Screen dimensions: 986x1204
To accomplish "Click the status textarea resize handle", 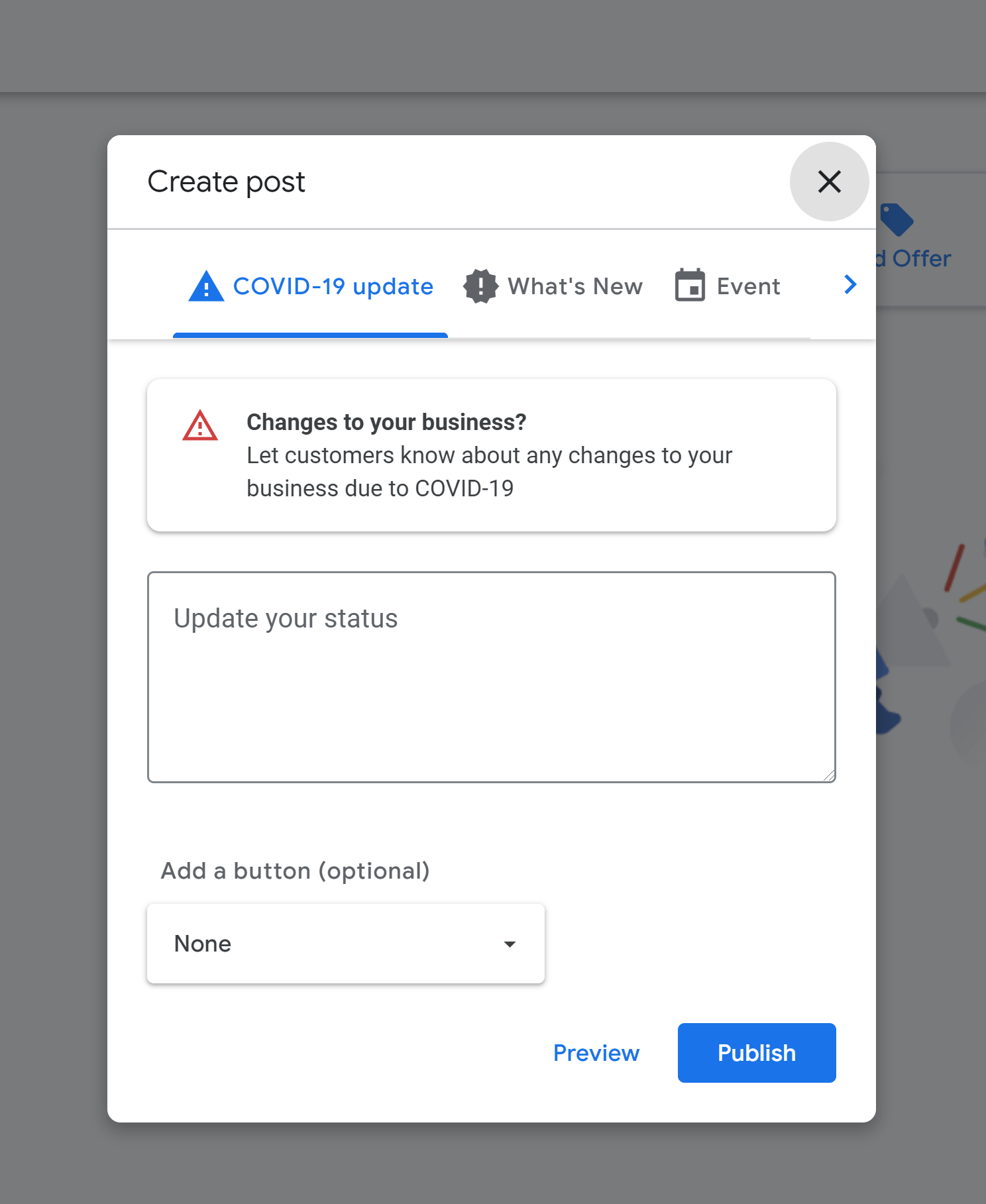I will [x=829, y=776].
